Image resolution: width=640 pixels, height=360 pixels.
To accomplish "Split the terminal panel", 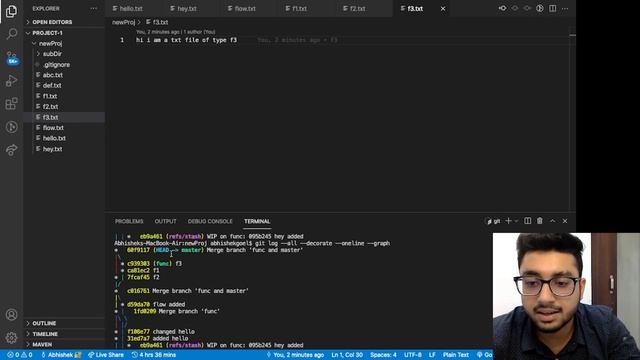I will point(527,221).
